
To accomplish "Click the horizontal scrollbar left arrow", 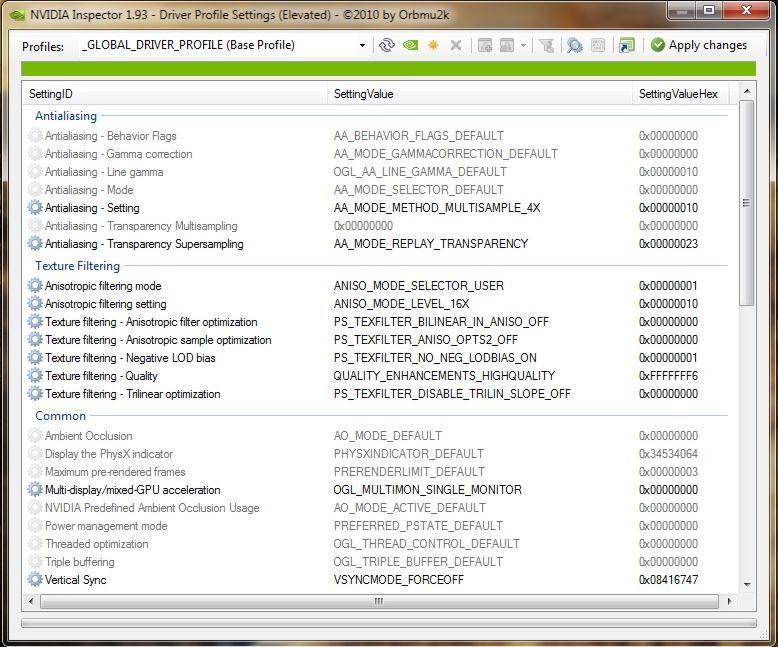I will pos(31,601).
